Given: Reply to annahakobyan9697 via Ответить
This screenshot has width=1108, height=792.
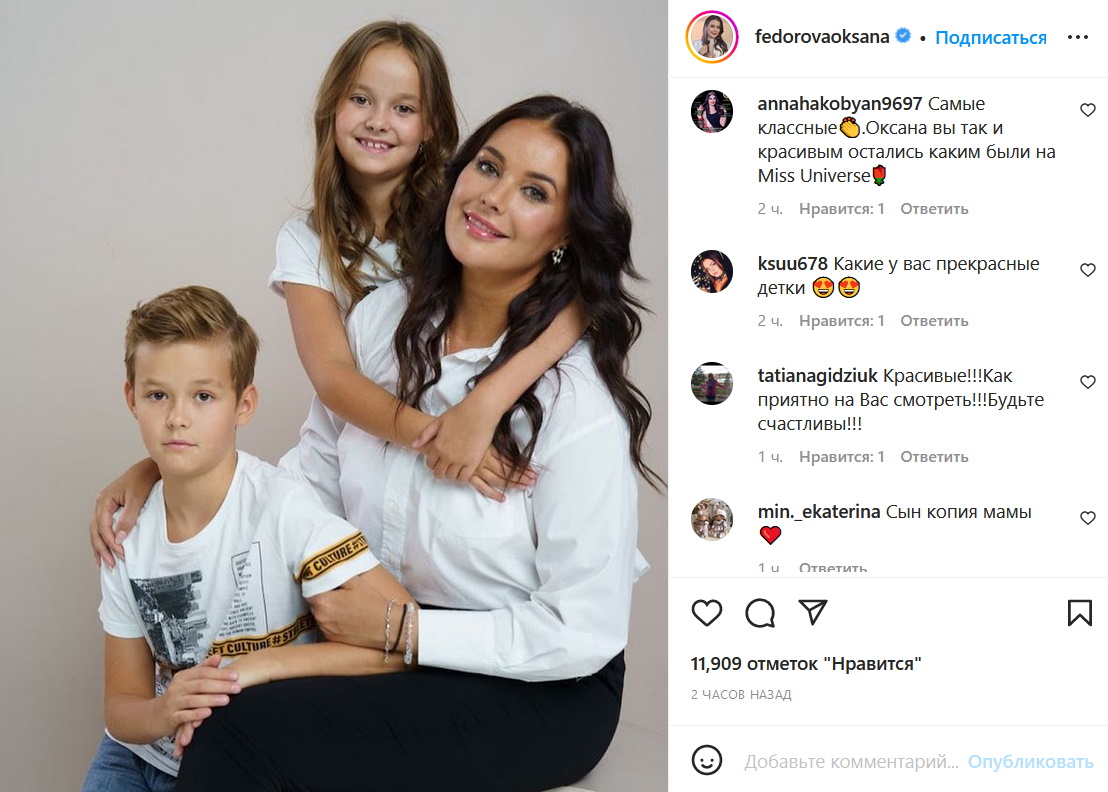Looking at the screenshot, I should point(934,209).
